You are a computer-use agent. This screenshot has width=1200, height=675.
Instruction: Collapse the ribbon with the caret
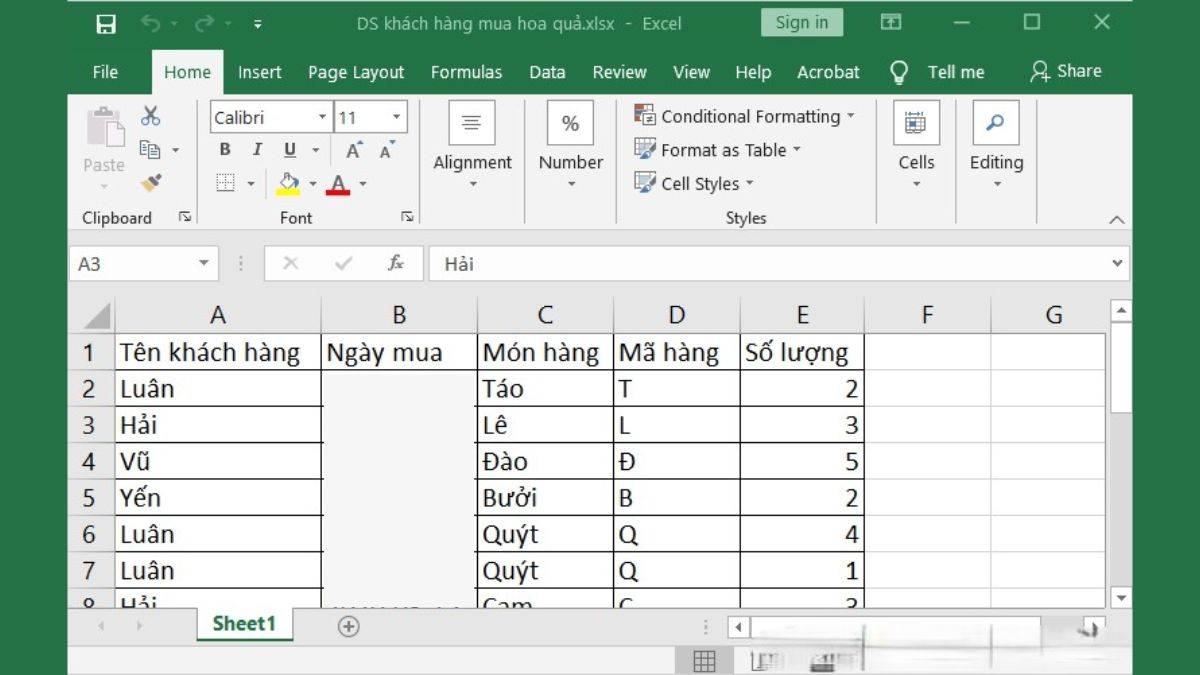(x=1117, y=219)
